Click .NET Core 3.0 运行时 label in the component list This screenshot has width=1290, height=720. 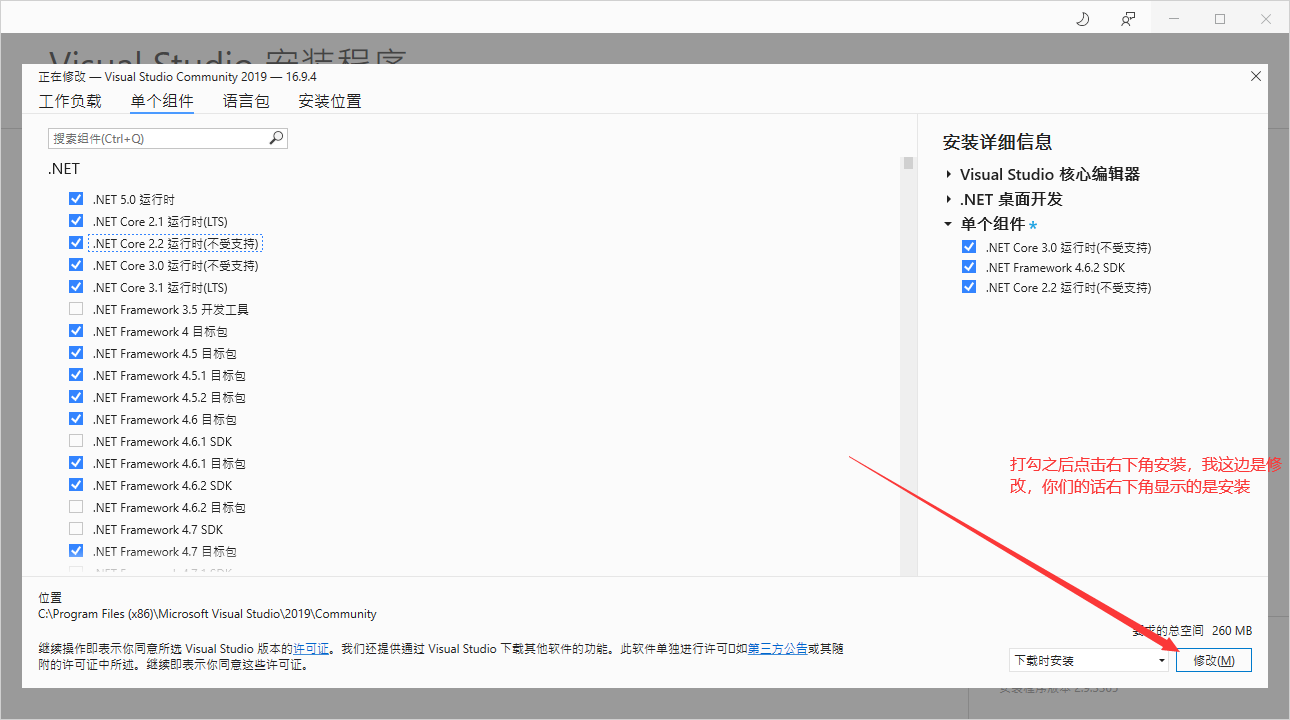176,265
